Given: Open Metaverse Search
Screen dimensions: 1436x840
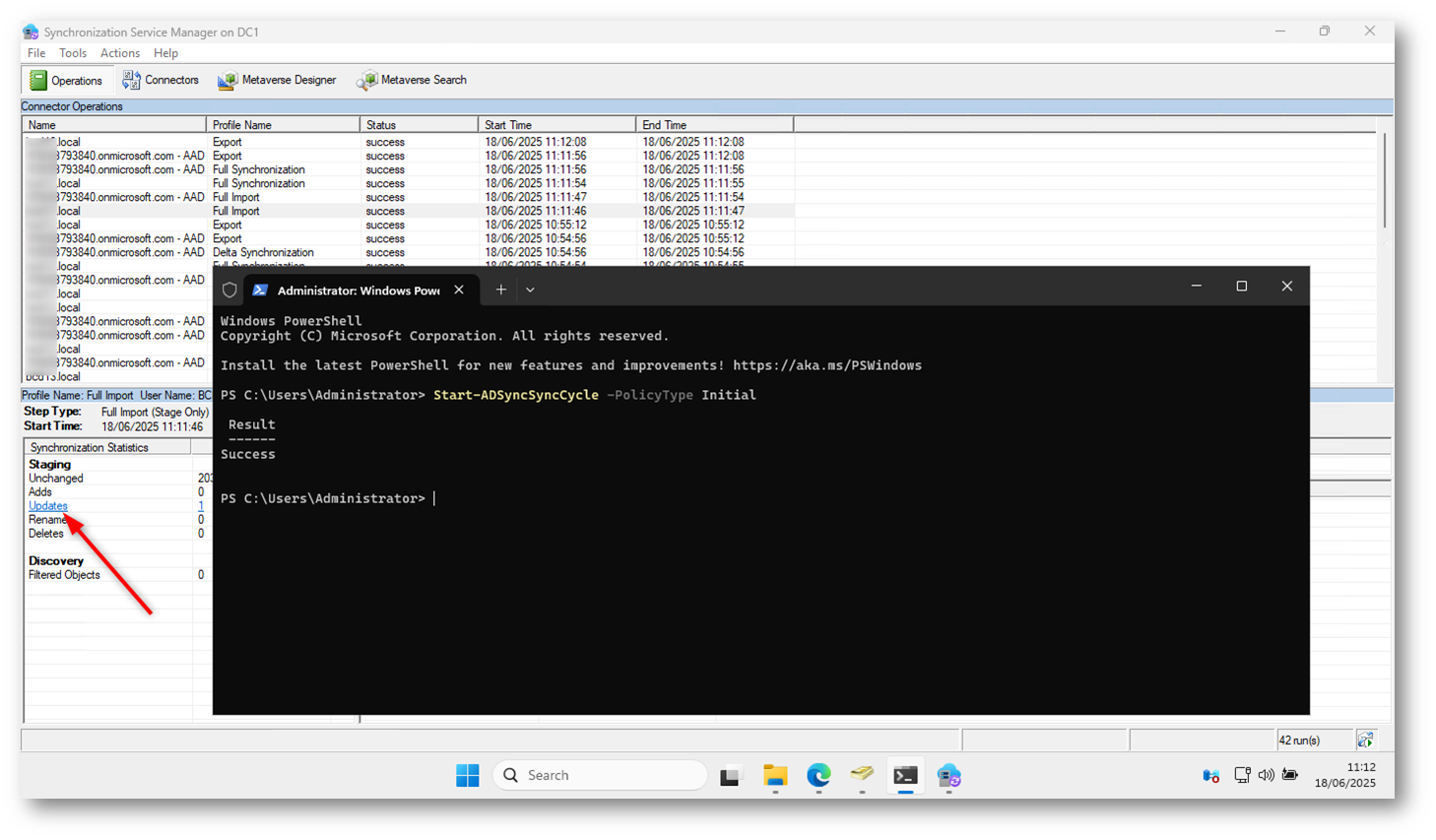Looking at the screenshot, I should pyautogui.click(x=412, y=80).
